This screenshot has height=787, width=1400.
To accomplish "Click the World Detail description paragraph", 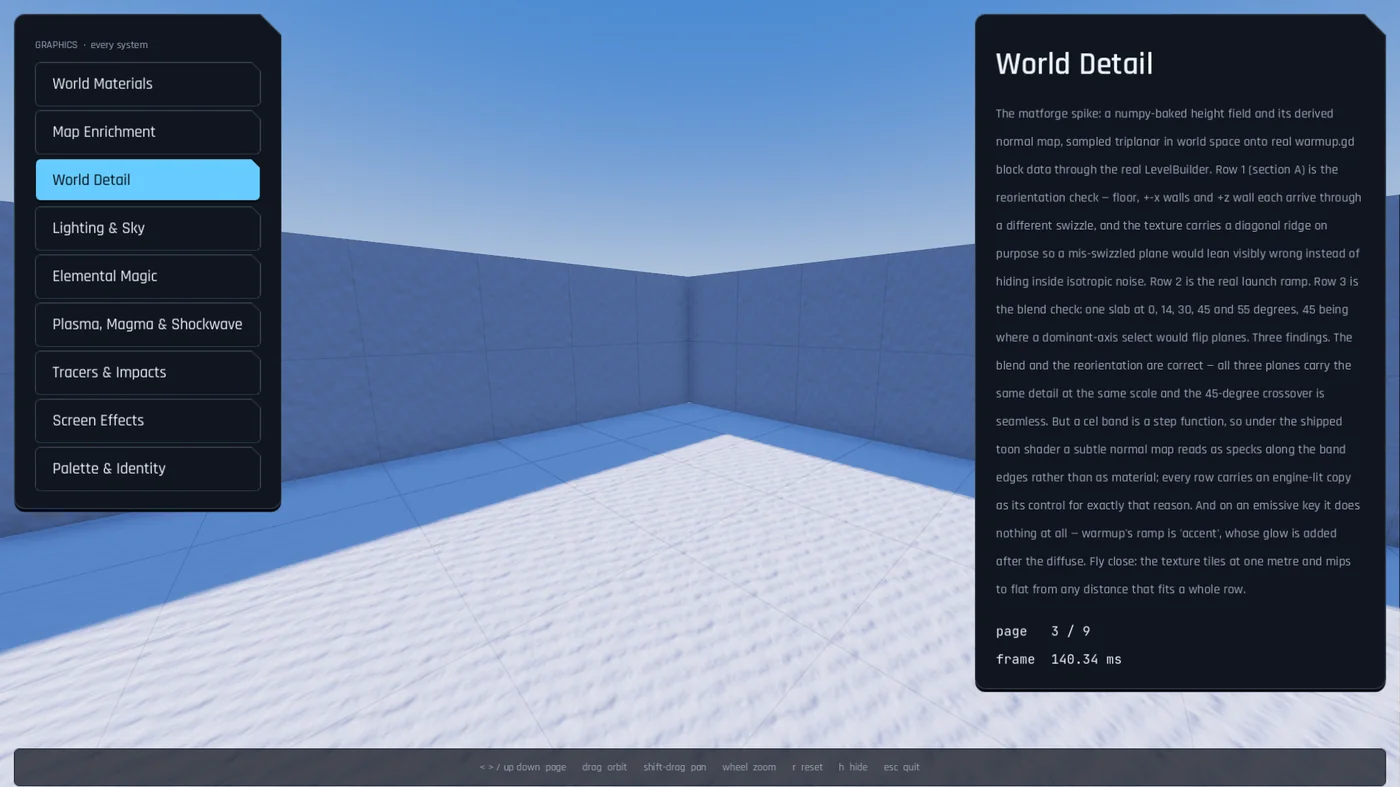I will coord(1180,351).
